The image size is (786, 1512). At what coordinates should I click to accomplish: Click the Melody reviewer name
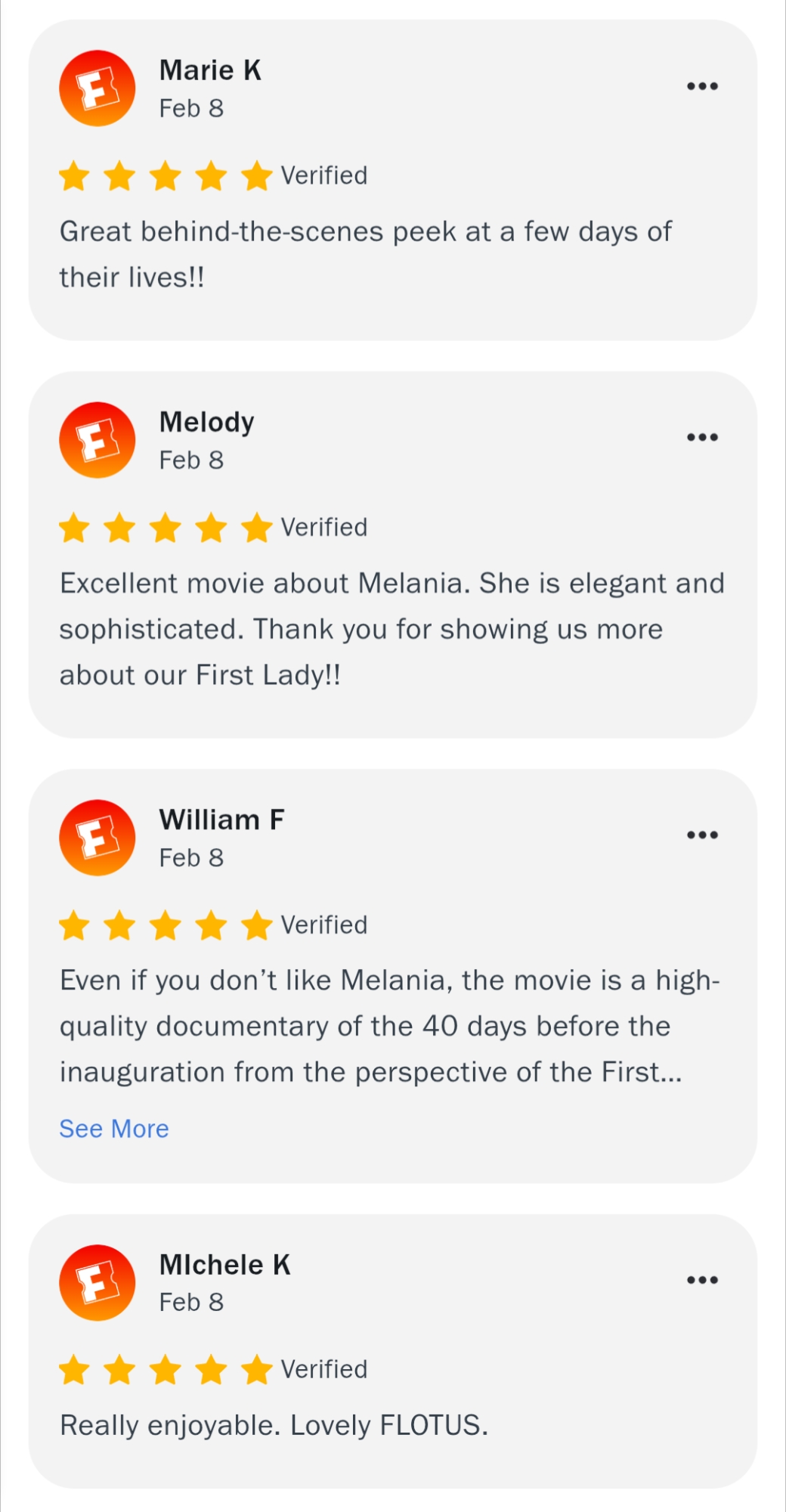(206, 422)
